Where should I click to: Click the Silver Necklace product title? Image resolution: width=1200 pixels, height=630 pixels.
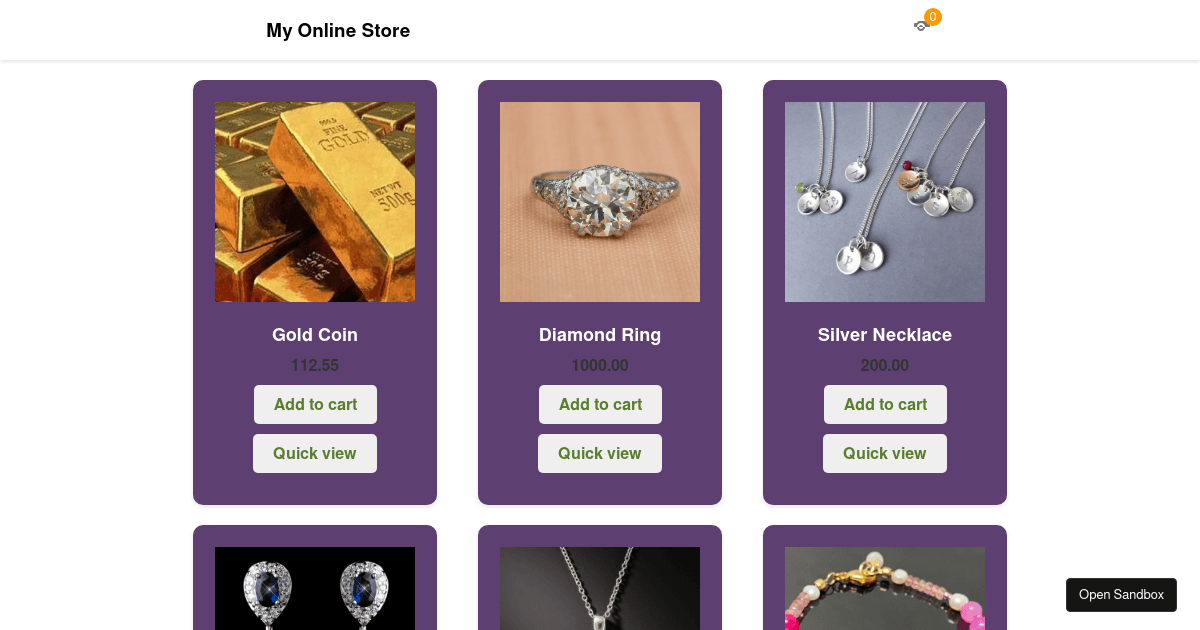pos(885,335)
